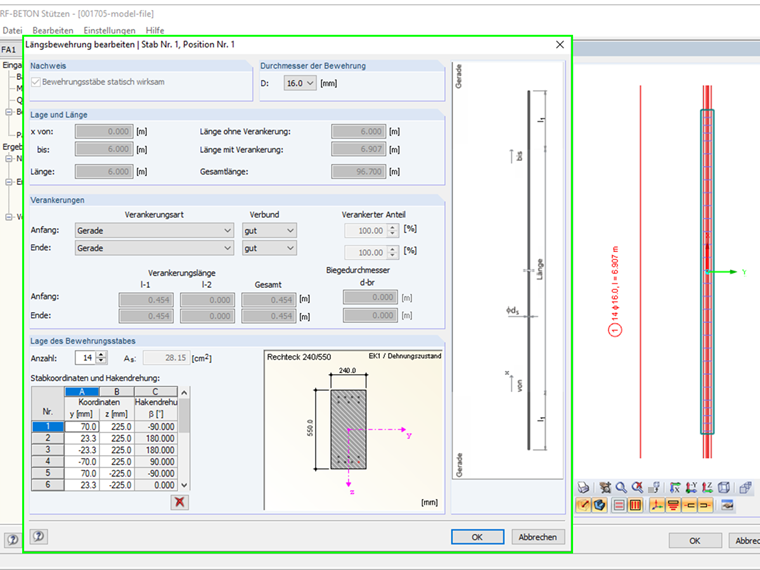Click the Gesamtlänge field showing 96.700

(x=359, y=172)
